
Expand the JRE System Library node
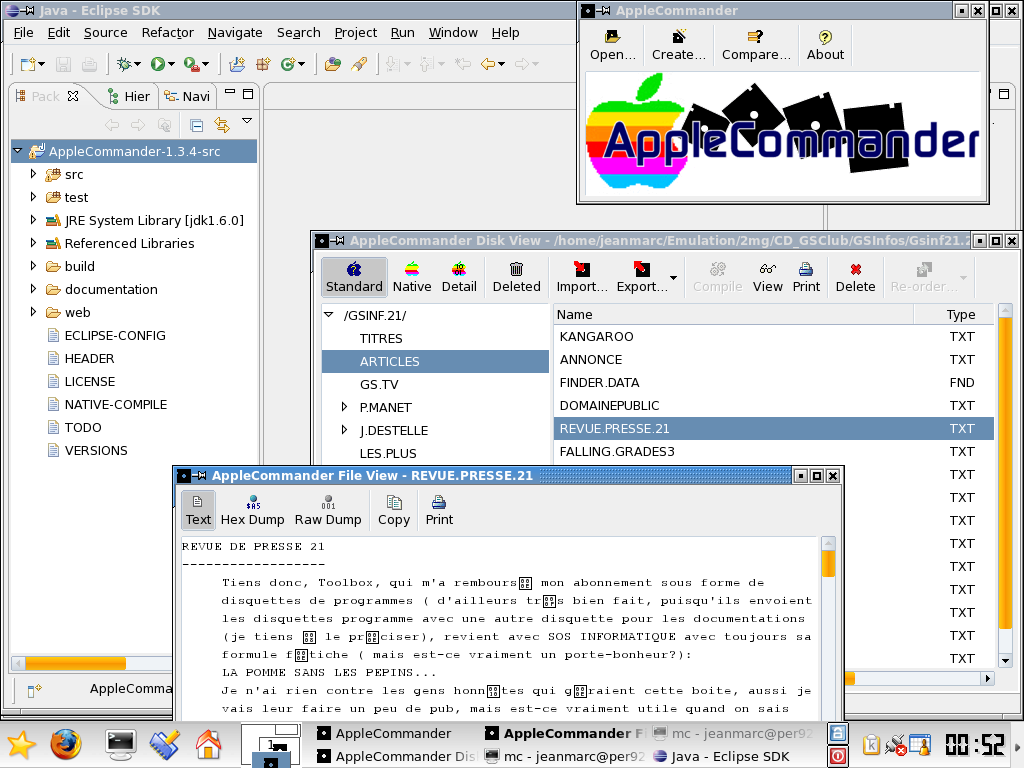coord(33,219)
